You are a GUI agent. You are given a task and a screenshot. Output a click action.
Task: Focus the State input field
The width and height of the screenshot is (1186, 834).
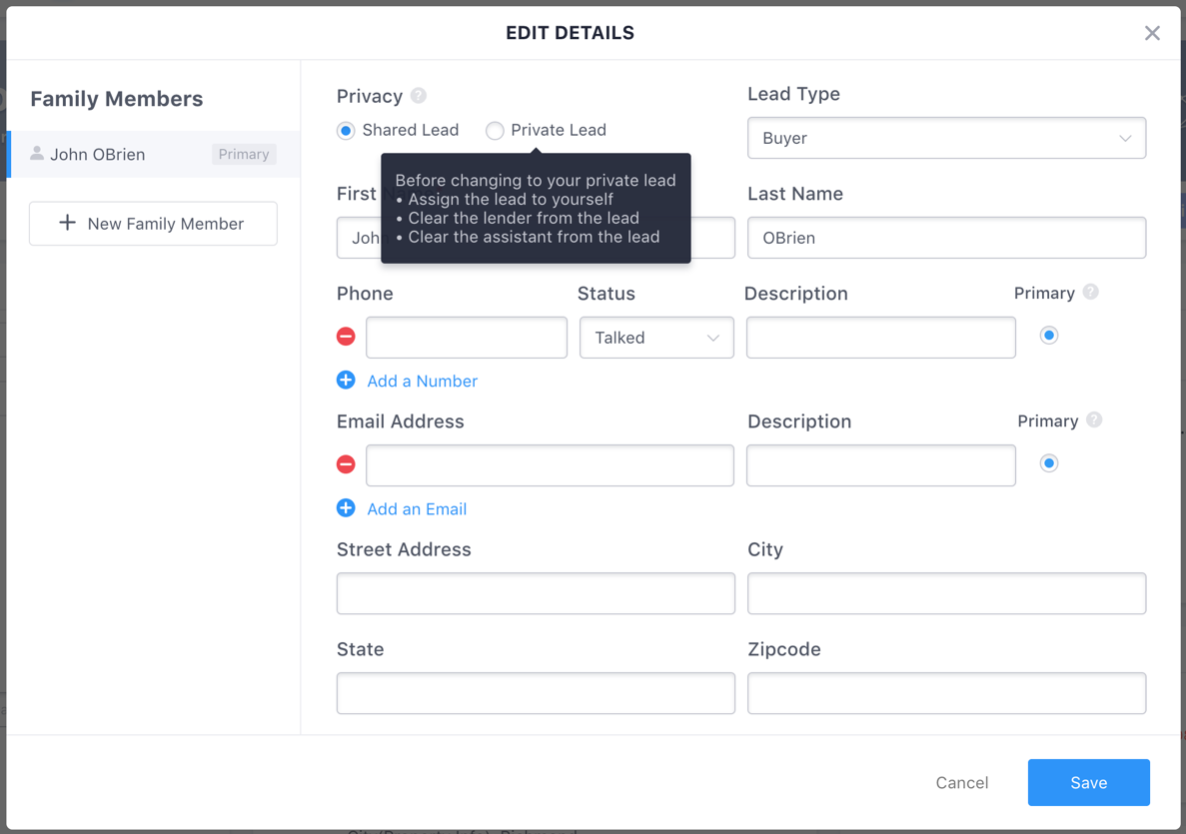point(536,693)
